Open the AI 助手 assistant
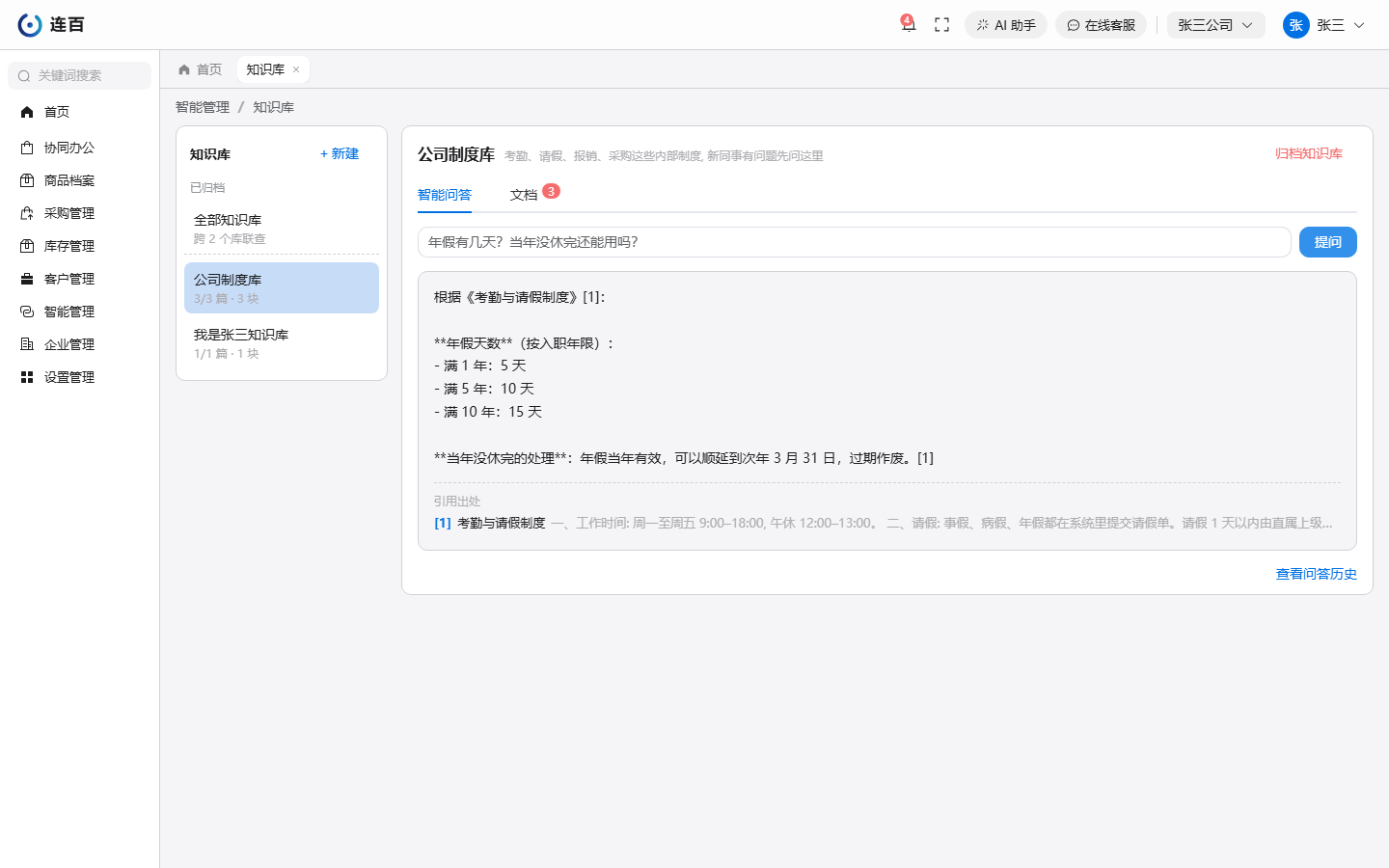Screen dimensions: 1389x868 (1006, 25)
